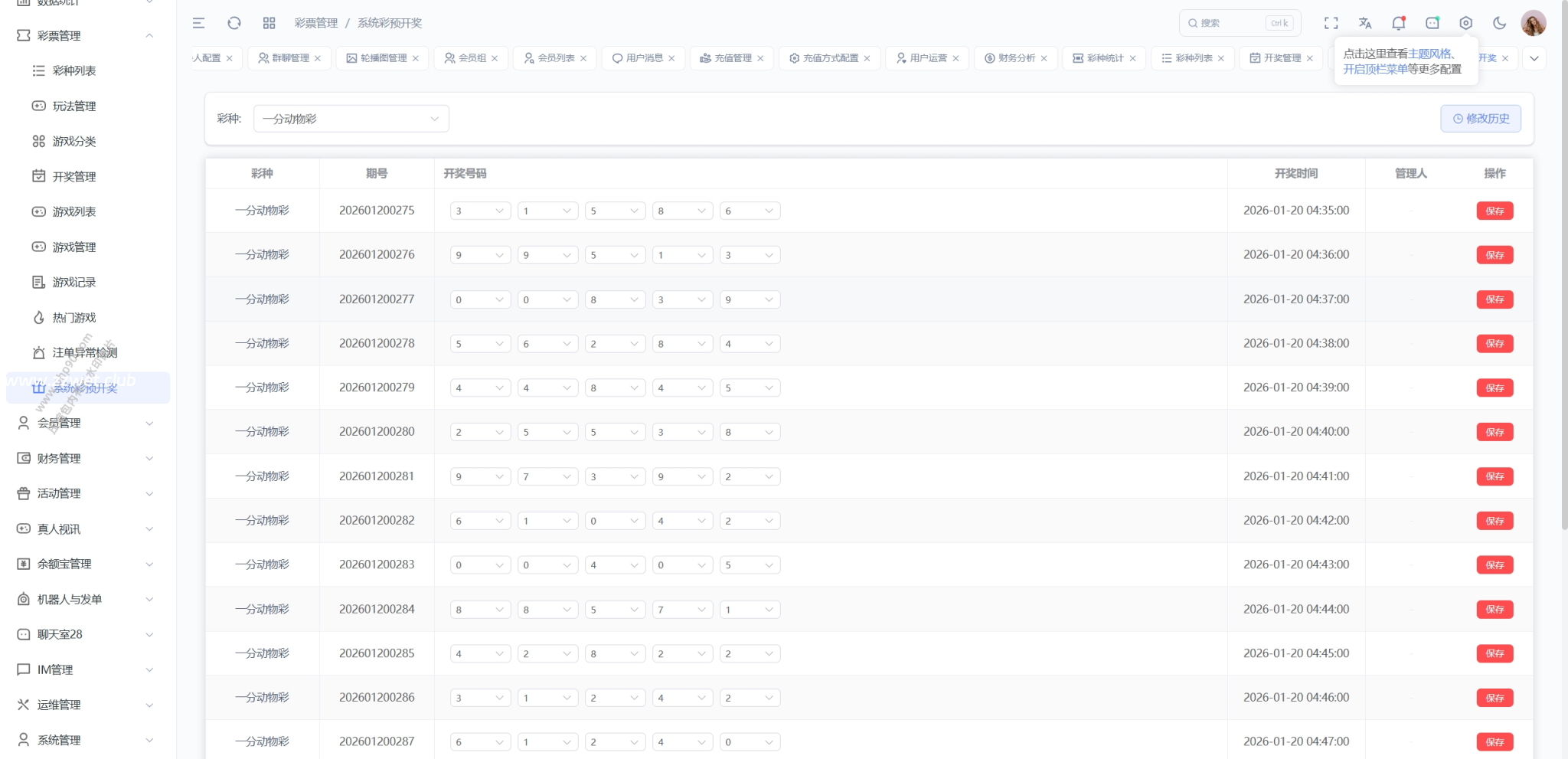Close the 彩种统计 tab

[x=1132, y=58]
